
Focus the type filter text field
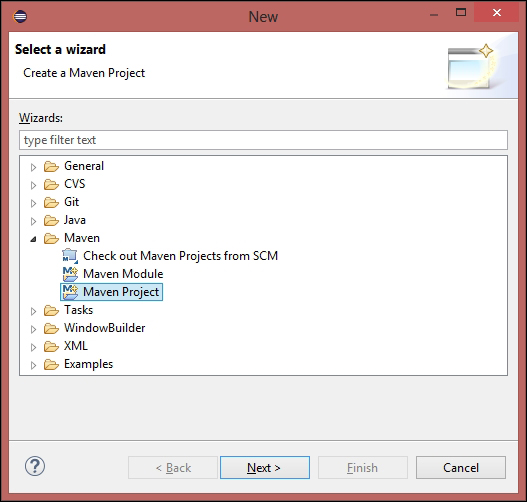[264, 140]
